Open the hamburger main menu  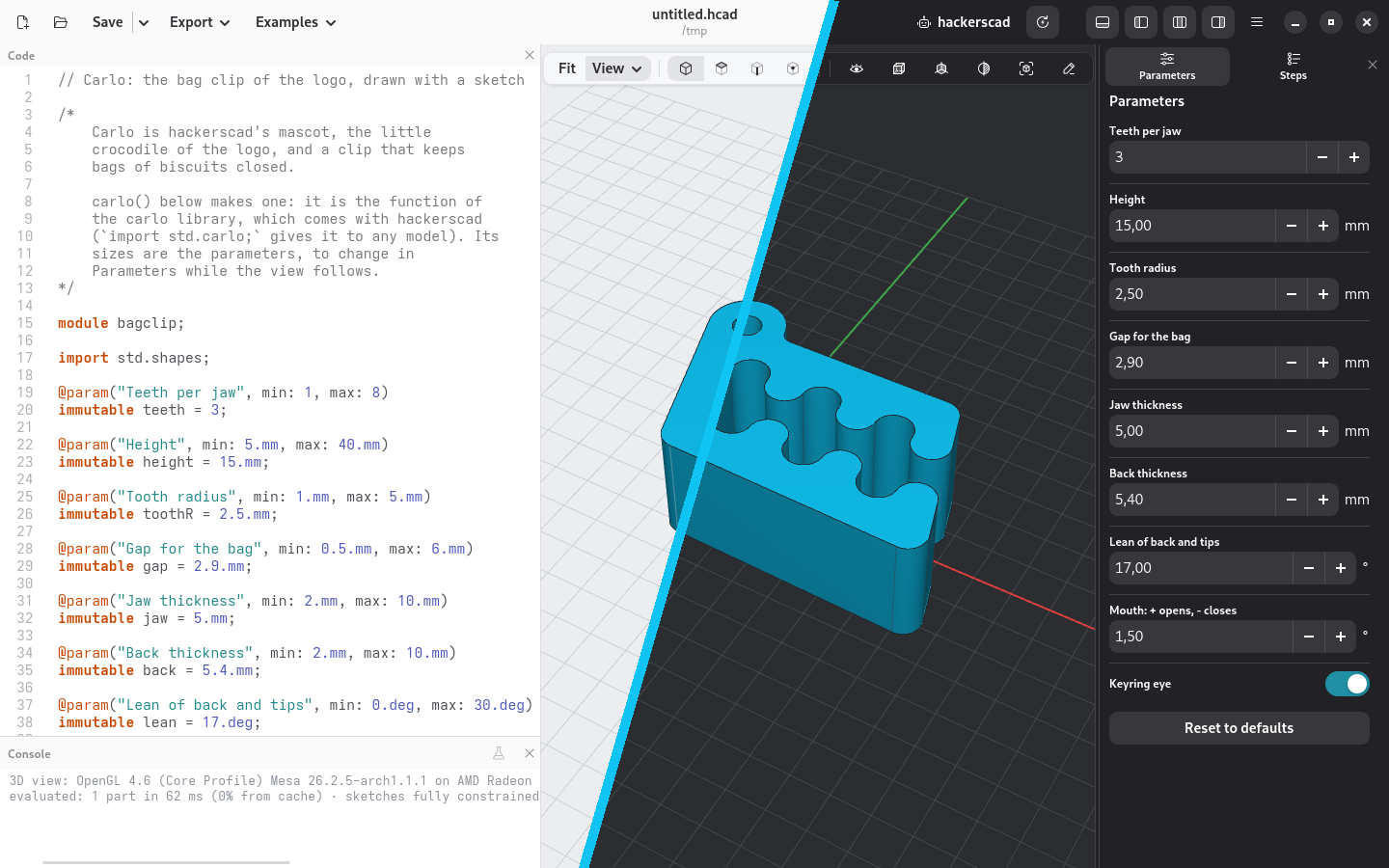tap(1257, 22)
